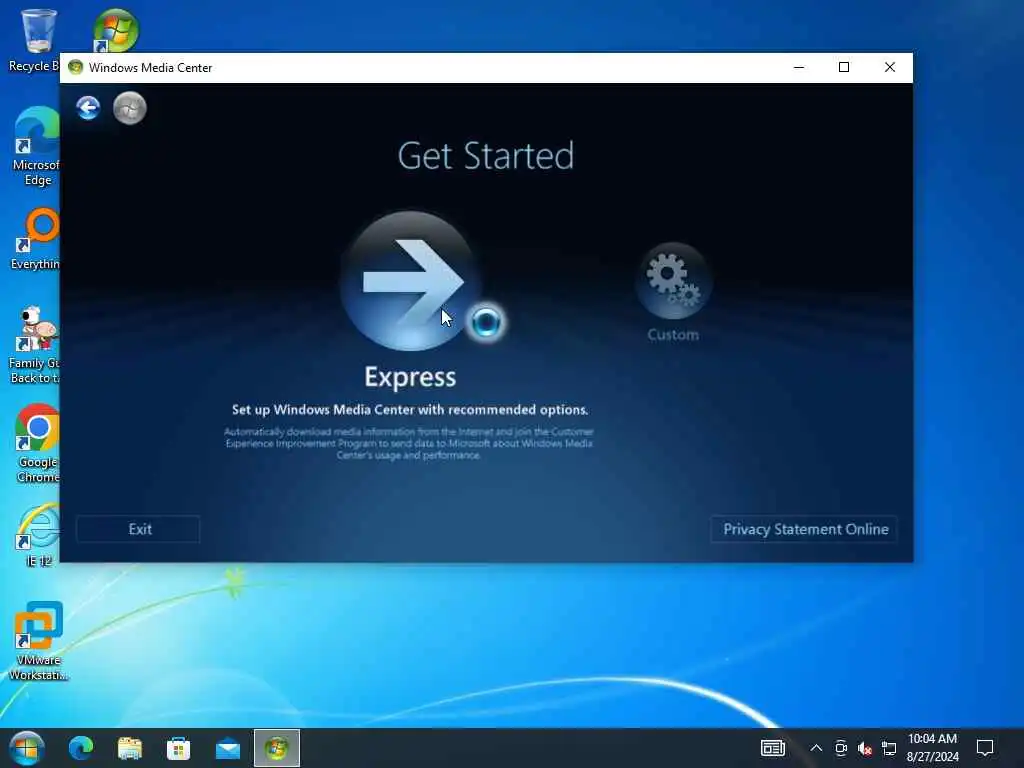Click the Express label text
Screen dimensions: 1024x768
click(410, 377)
